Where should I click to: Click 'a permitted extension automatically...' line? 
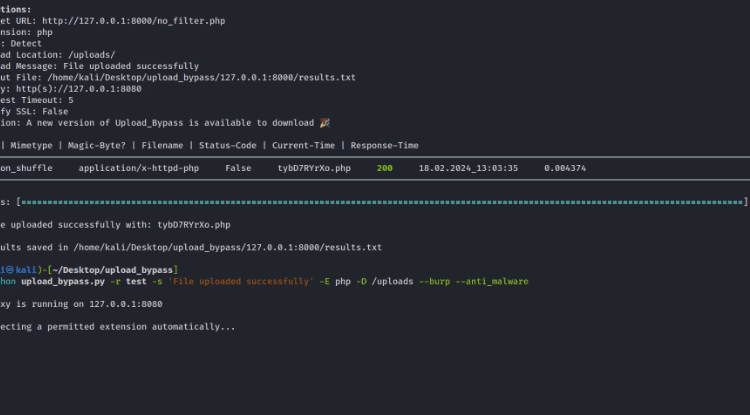pos(118,327)
